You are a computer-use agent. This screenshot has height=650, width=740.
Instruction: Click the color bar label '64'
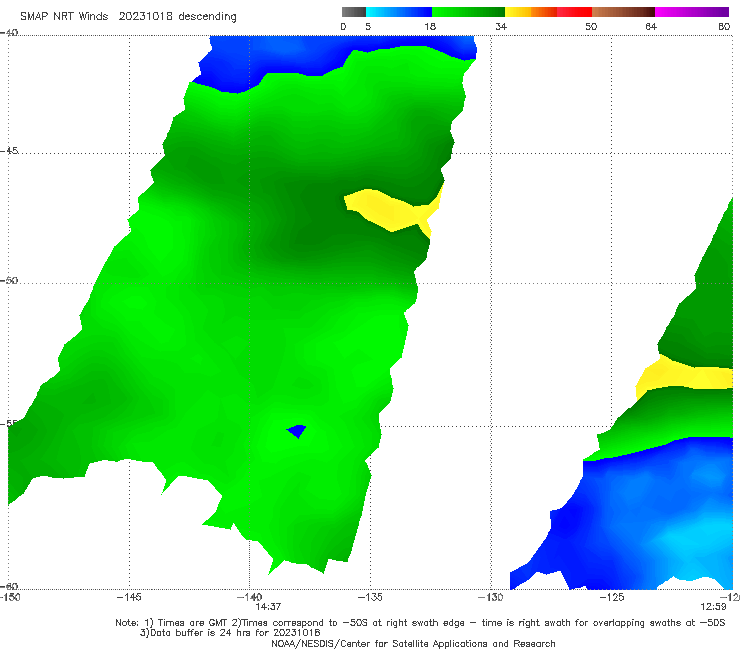651,27
